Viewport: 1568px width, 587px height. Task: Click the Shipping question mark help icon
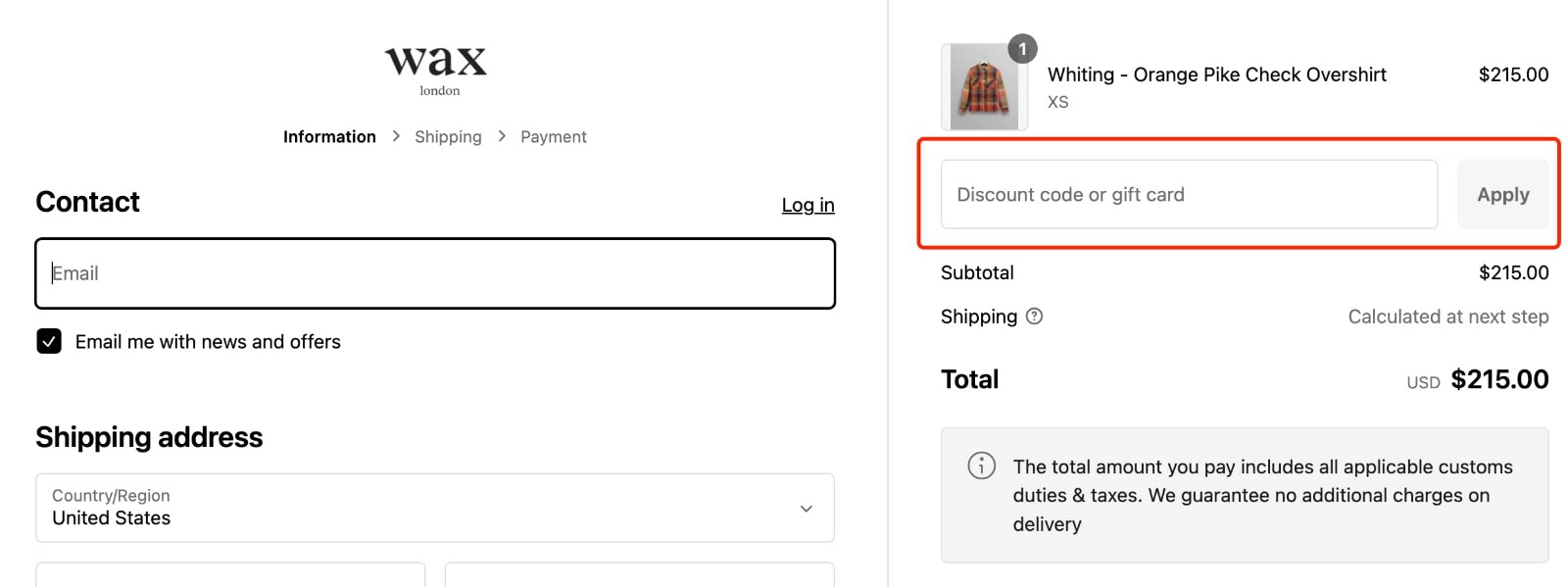1035,316
